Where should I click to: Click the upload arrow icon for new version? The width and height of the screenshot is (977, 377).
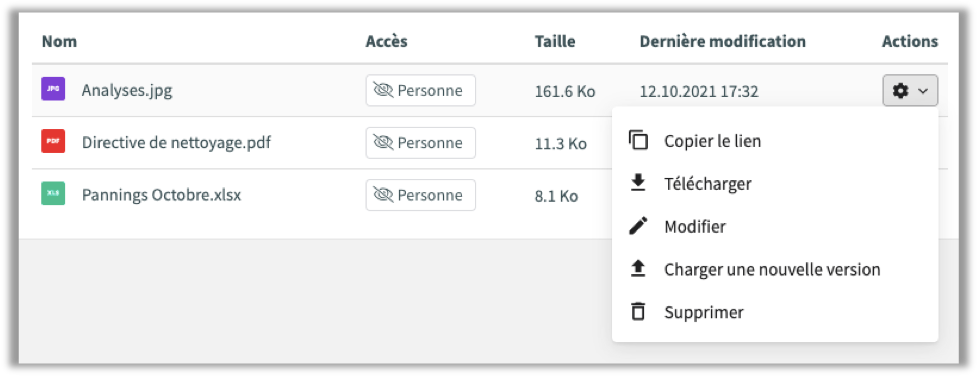point(638,269)
